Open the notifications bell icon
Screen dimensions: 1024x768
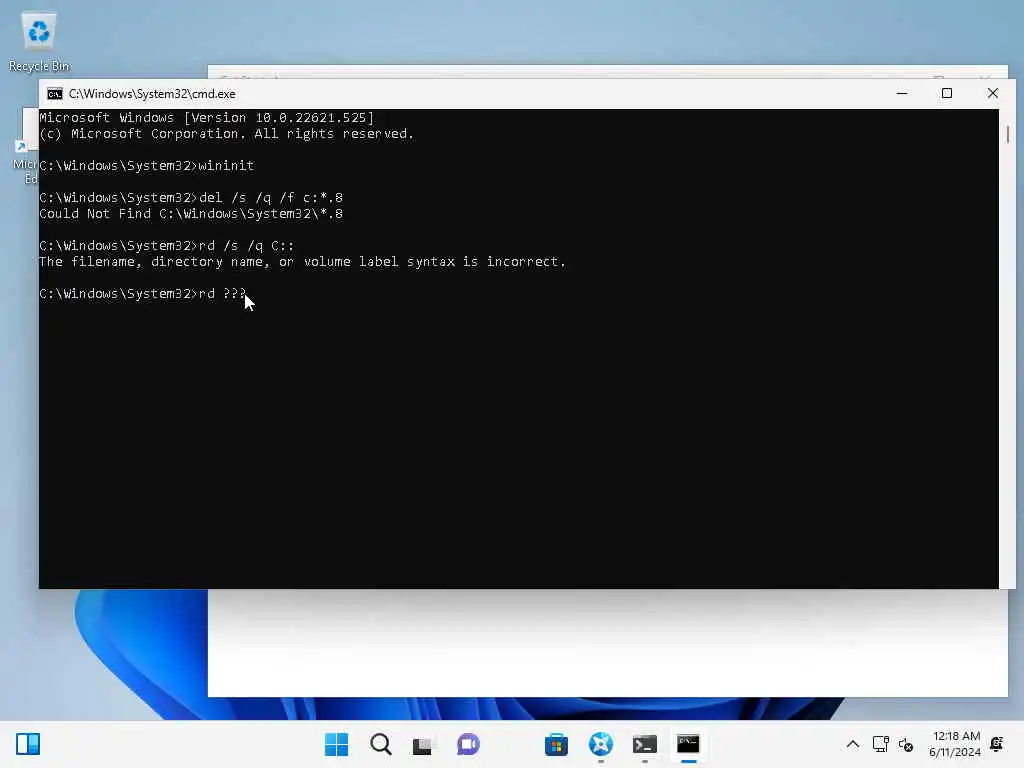pos(997,744)
